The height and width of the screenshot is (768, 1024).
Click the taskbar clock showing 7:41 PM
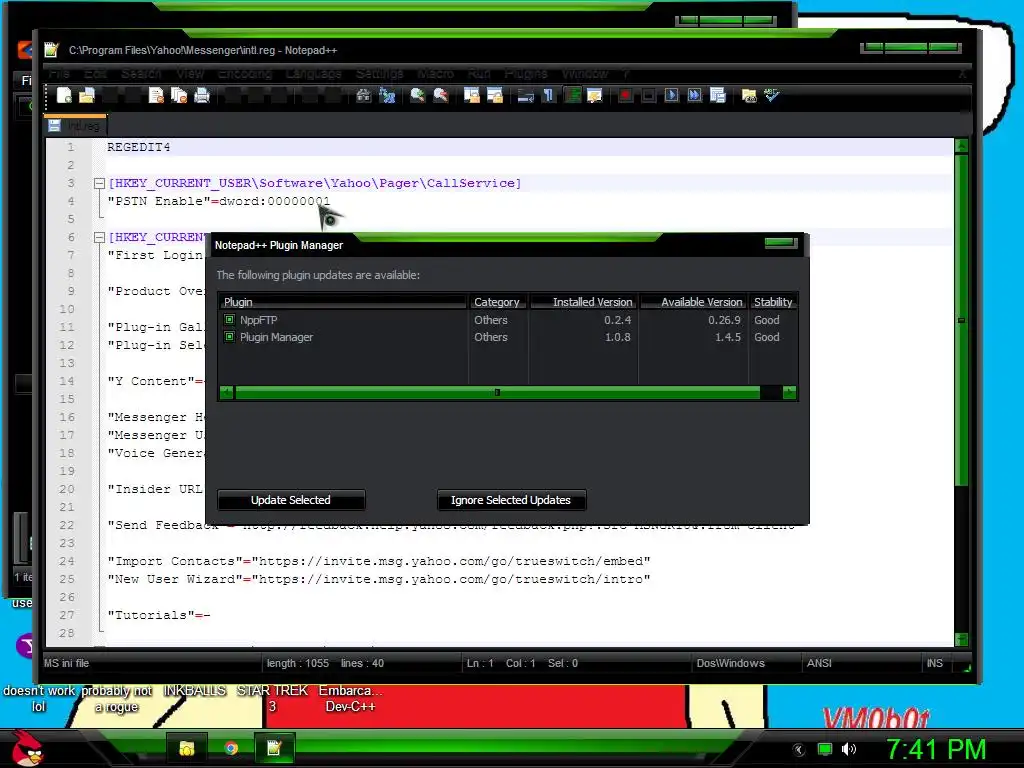[x=935, y=749]
